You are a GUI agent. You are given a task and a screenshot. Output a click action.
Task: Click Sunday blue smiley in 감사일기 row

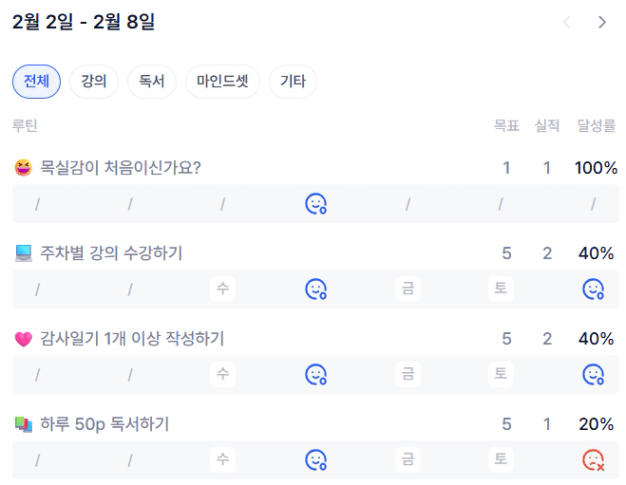pos(593,374)
